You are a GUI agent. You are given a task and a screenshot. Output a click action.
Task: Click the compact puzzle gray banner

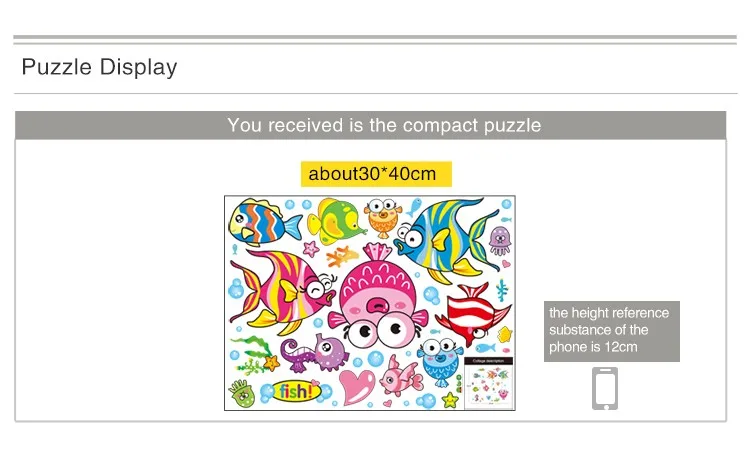pos(370,125)
